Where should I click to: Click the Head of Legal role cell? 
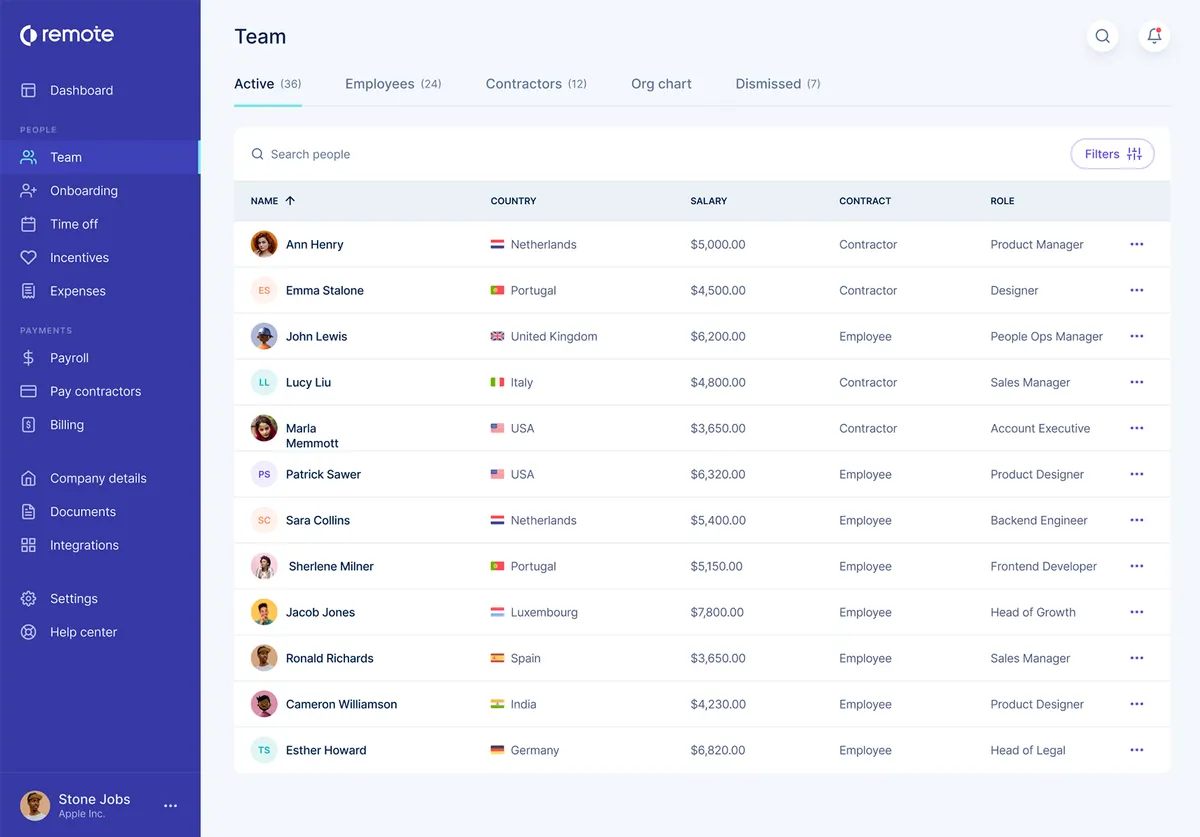click(1028, 750)
